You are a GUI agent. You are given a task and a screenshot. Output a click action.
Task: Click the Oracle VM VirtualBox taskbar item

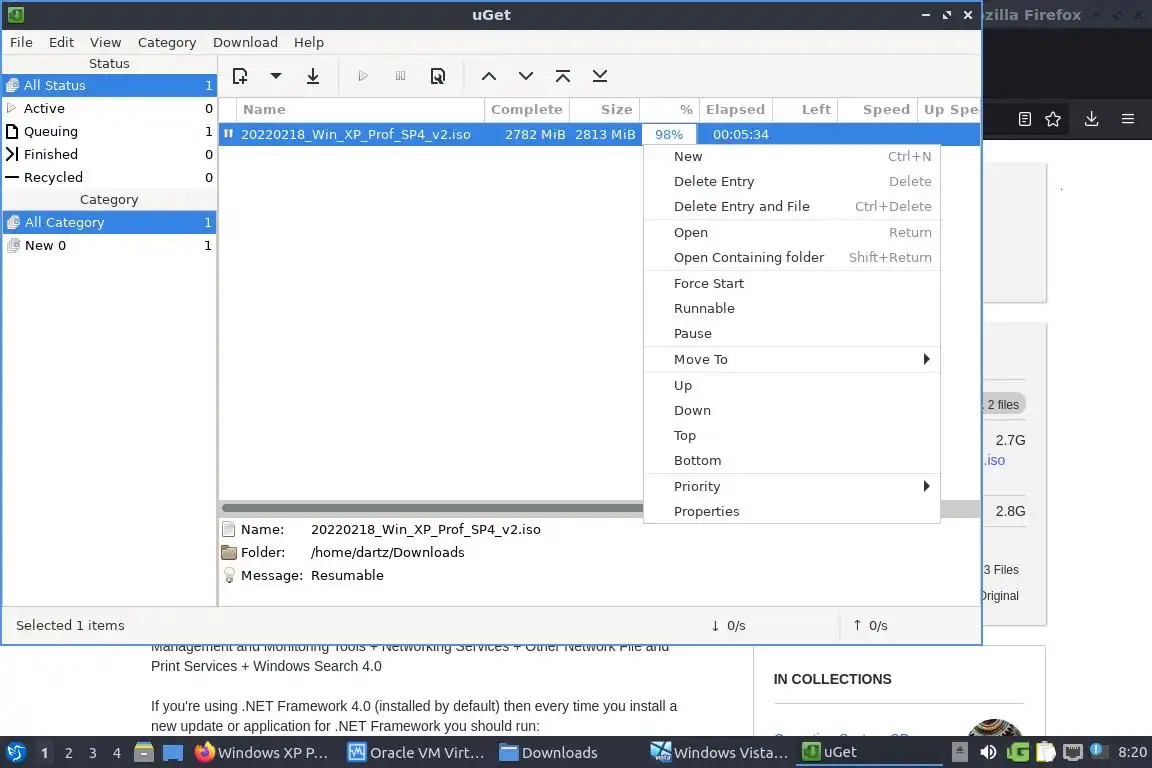coord(416,753)
